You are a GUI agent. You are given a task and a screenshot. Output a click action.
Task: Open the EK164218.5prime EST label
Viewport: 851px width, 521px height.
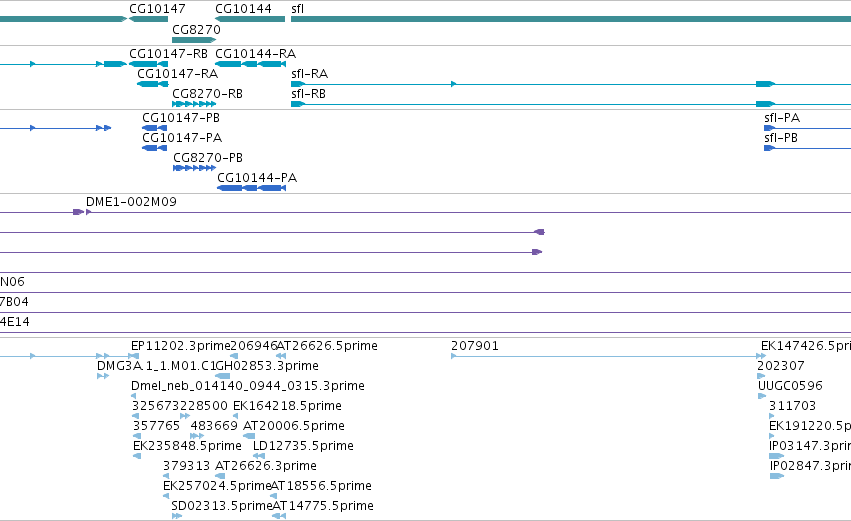click(x=287, y=406)
